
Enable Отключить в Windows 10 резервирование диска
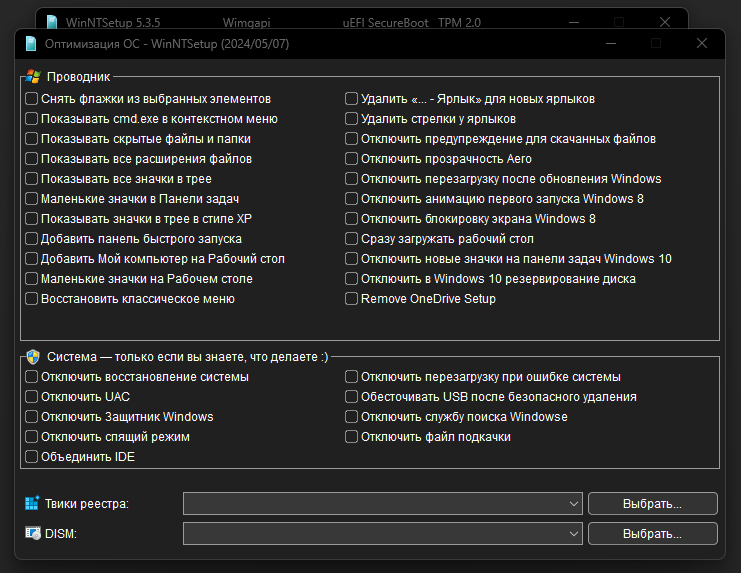[351, 279]
